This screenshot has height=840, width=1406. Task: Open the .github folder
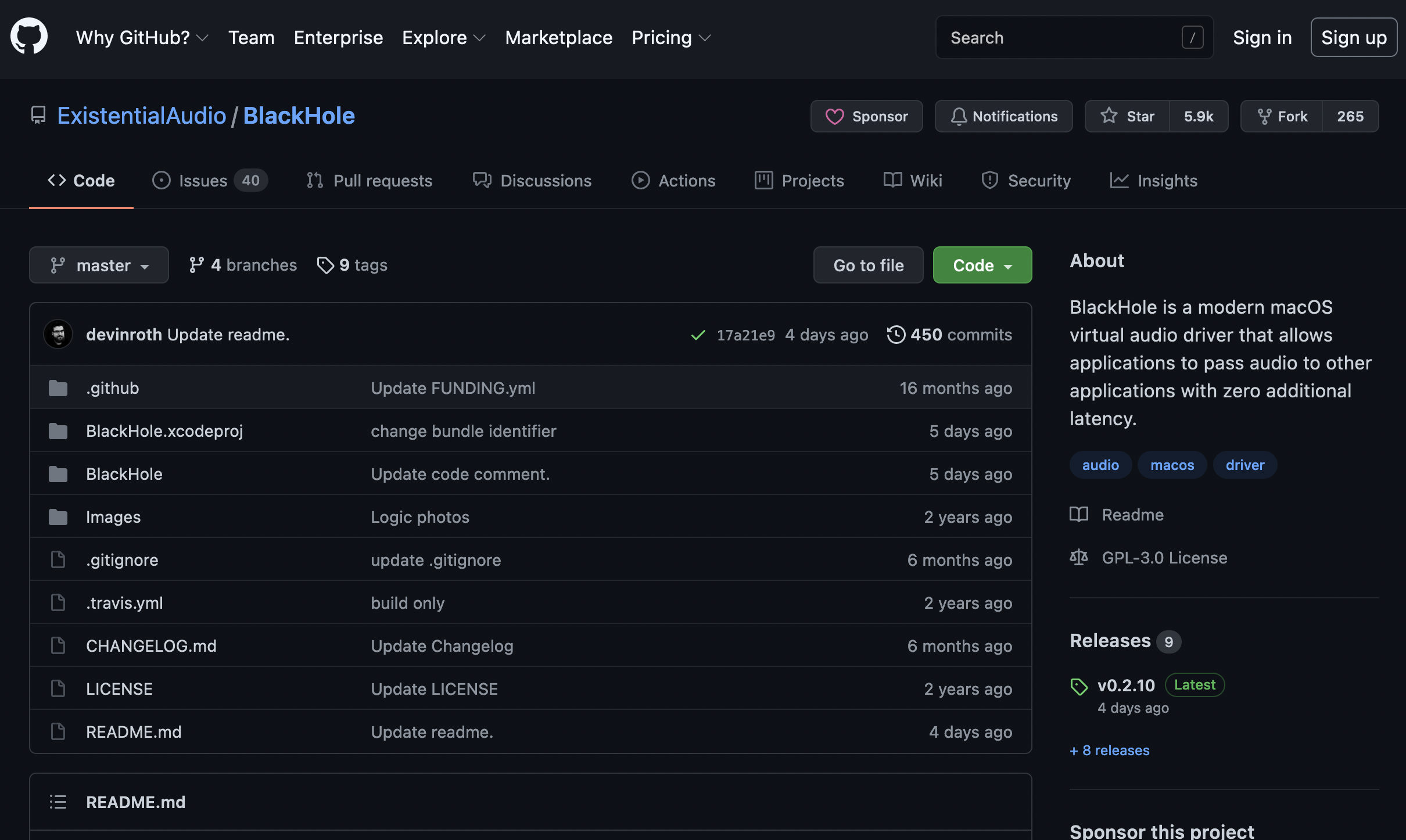(x=113, y=388)
